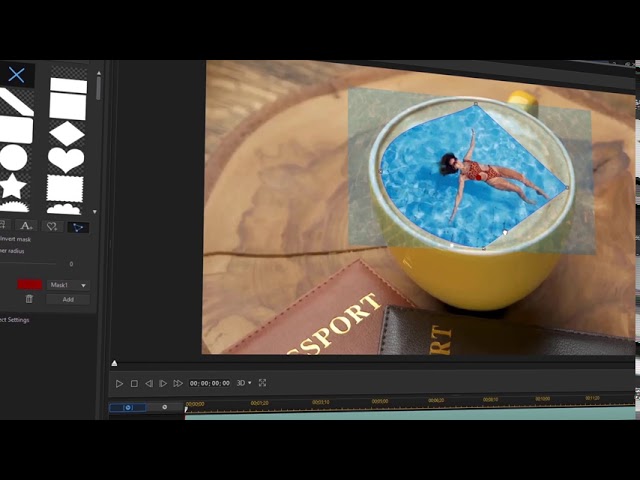Choose the cloud mask shape
Screen dimensions: 640x480
point(64,209)
